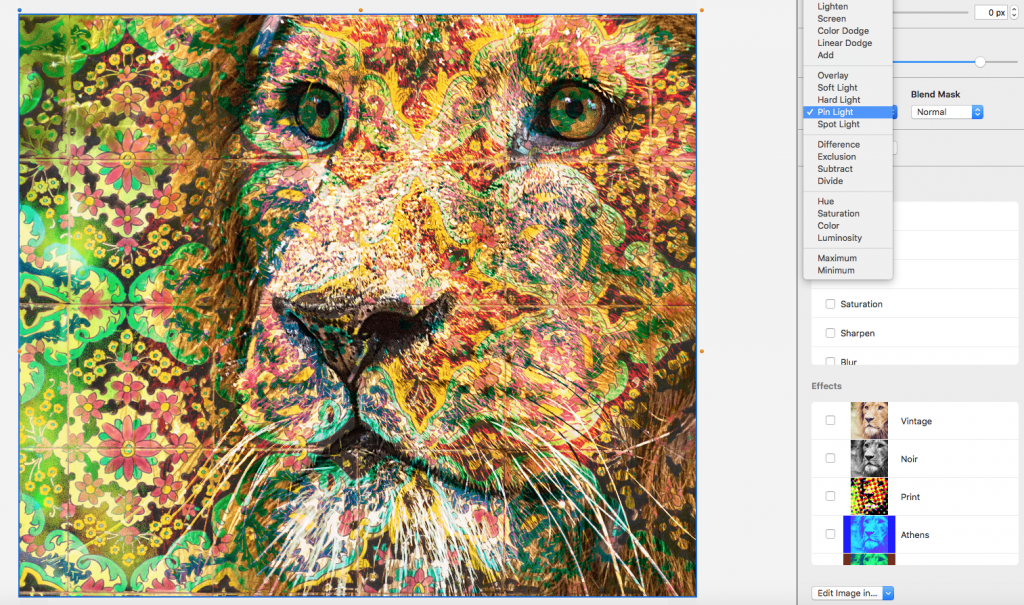Click the Print effect thumbnail

(x=869, y=497)
